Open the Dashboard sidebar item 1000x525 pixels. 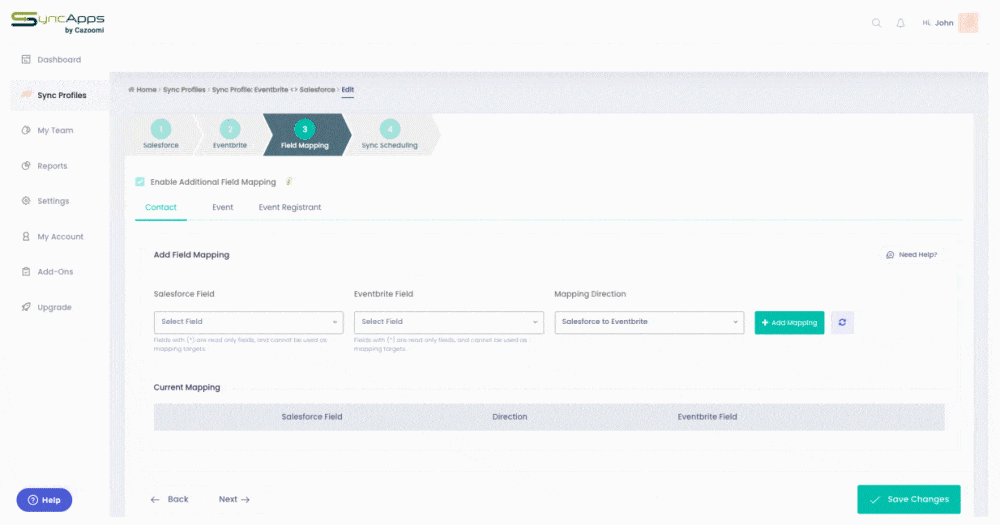click(59, 60)
